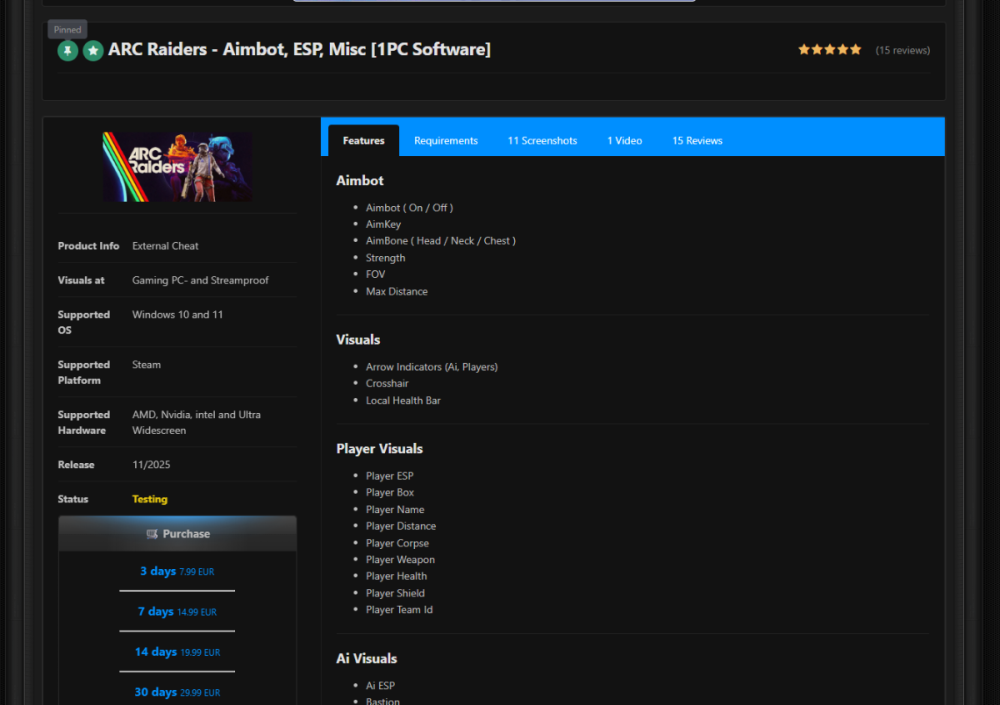Open the ARC Raiders product banner image
This screenshot has width=1000, height=705.
point(177,167)
